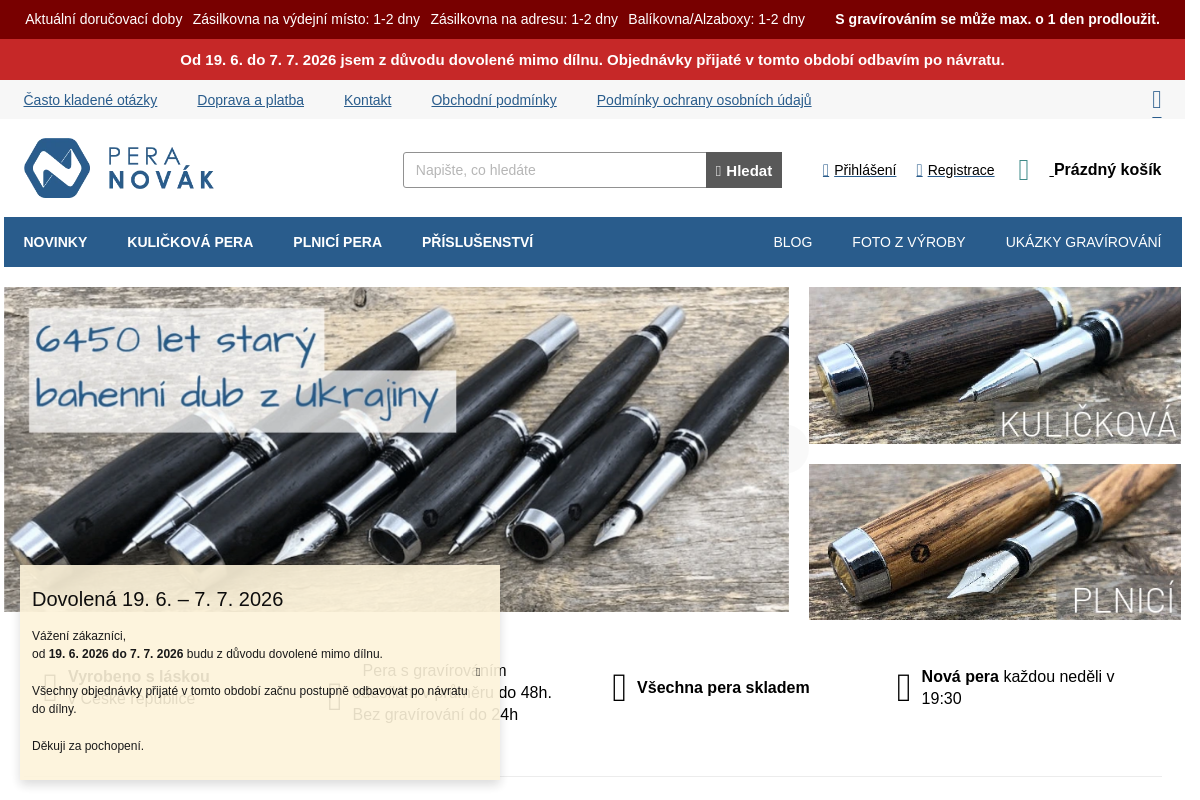
Task: Click the Hledat search button
Action: click(x=744, y=170)
